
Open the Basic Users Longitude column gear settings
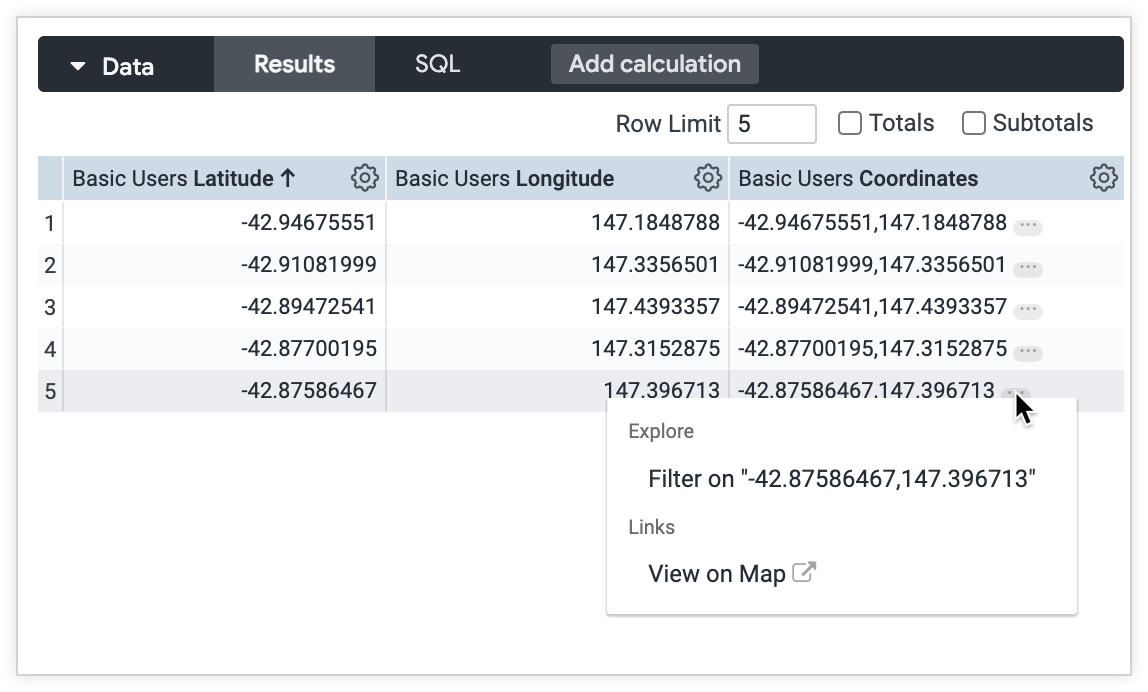[709, 177]
